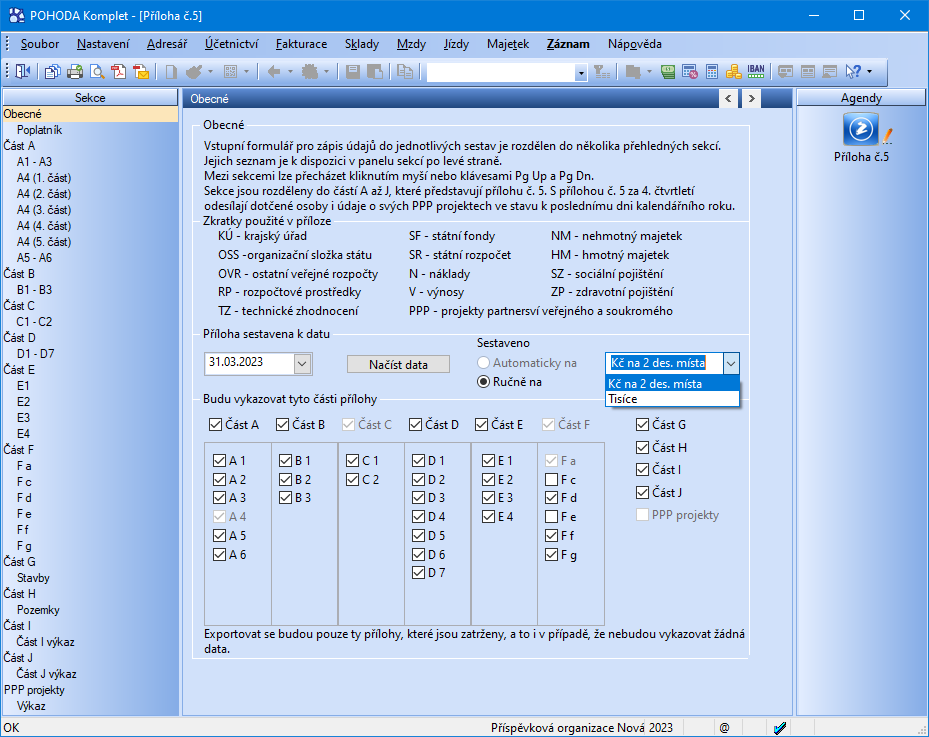Click the greyed save-all diskettes icon
This screenshot has height=737, width=929.
(x=375, y=72)
